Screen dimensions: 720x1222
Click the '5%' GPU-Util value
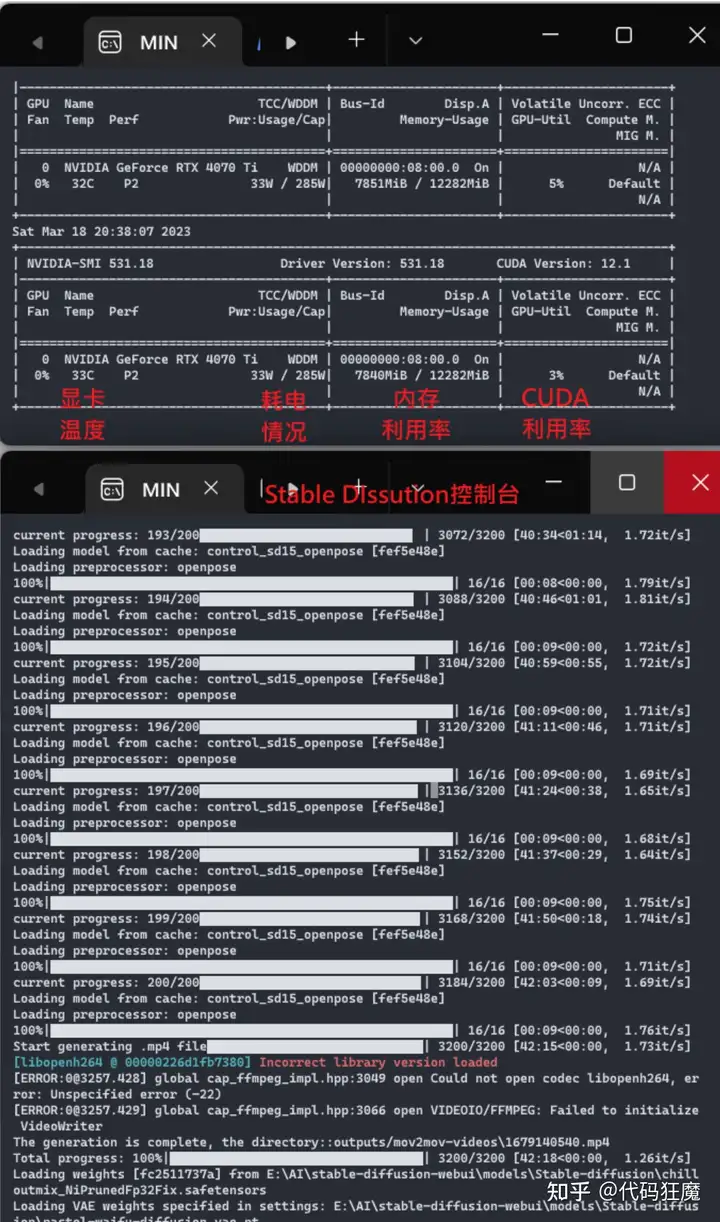pyautogui.click(x=556, y=183)
